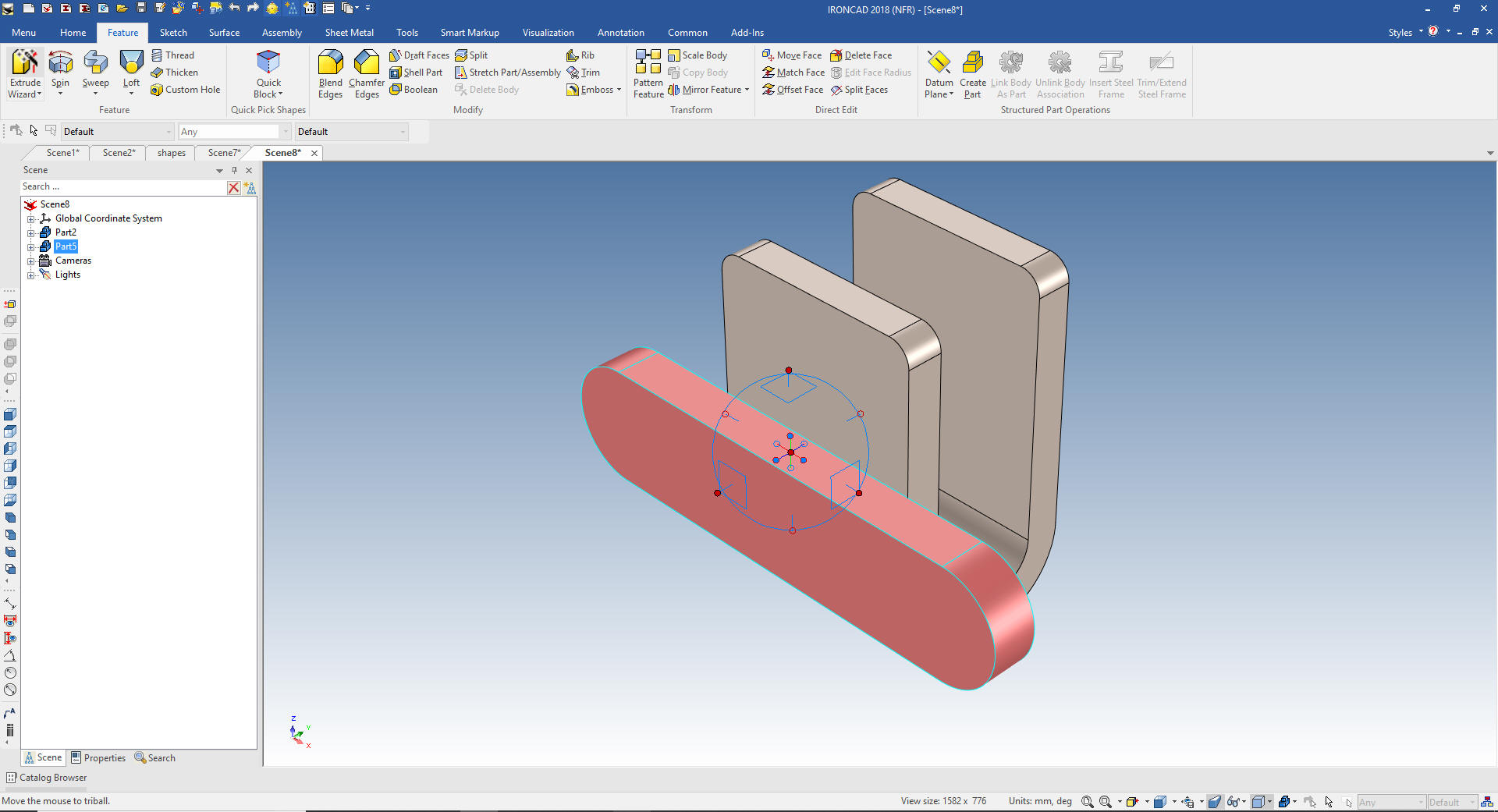
Task: Switch to the Sheet Metal ribbon tab
Action: click(349, 33)
